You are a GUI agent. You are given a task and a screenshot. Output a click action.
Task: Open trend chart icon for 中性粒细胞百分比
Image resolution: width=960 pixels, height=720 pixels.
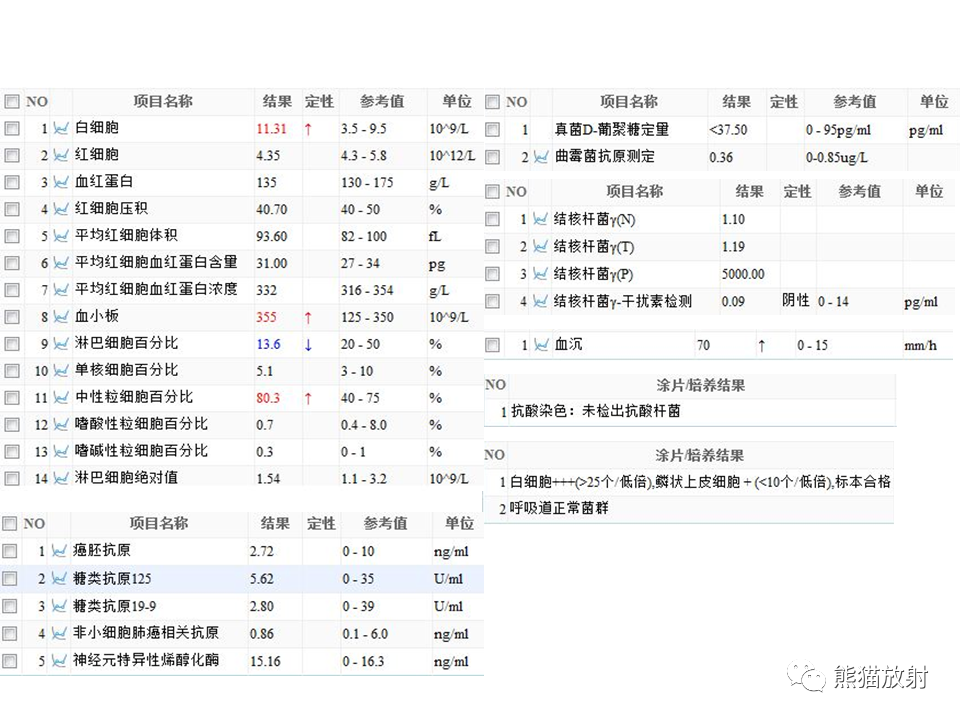(x=61, y=398)
